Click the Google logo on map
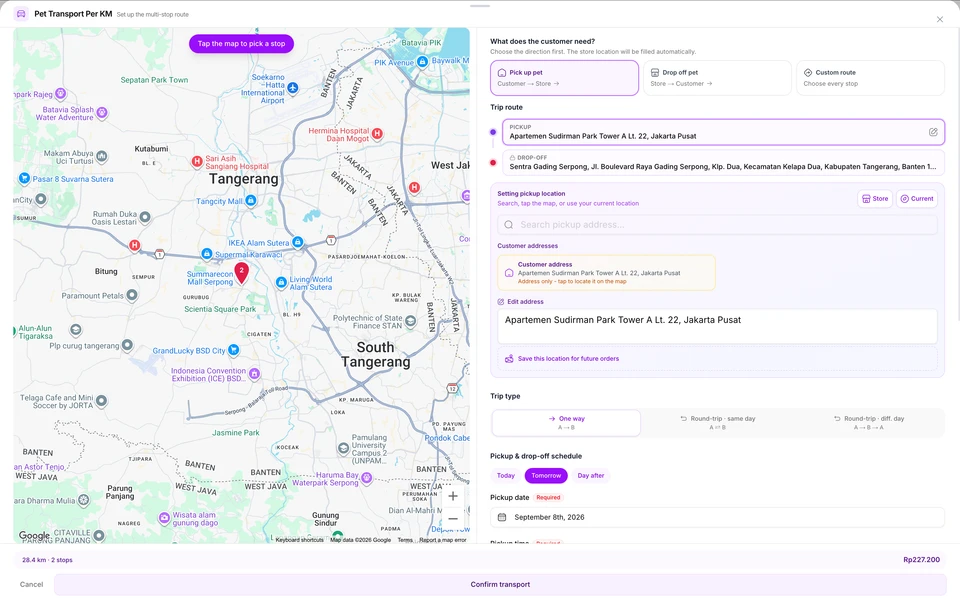 pos(34,536)
